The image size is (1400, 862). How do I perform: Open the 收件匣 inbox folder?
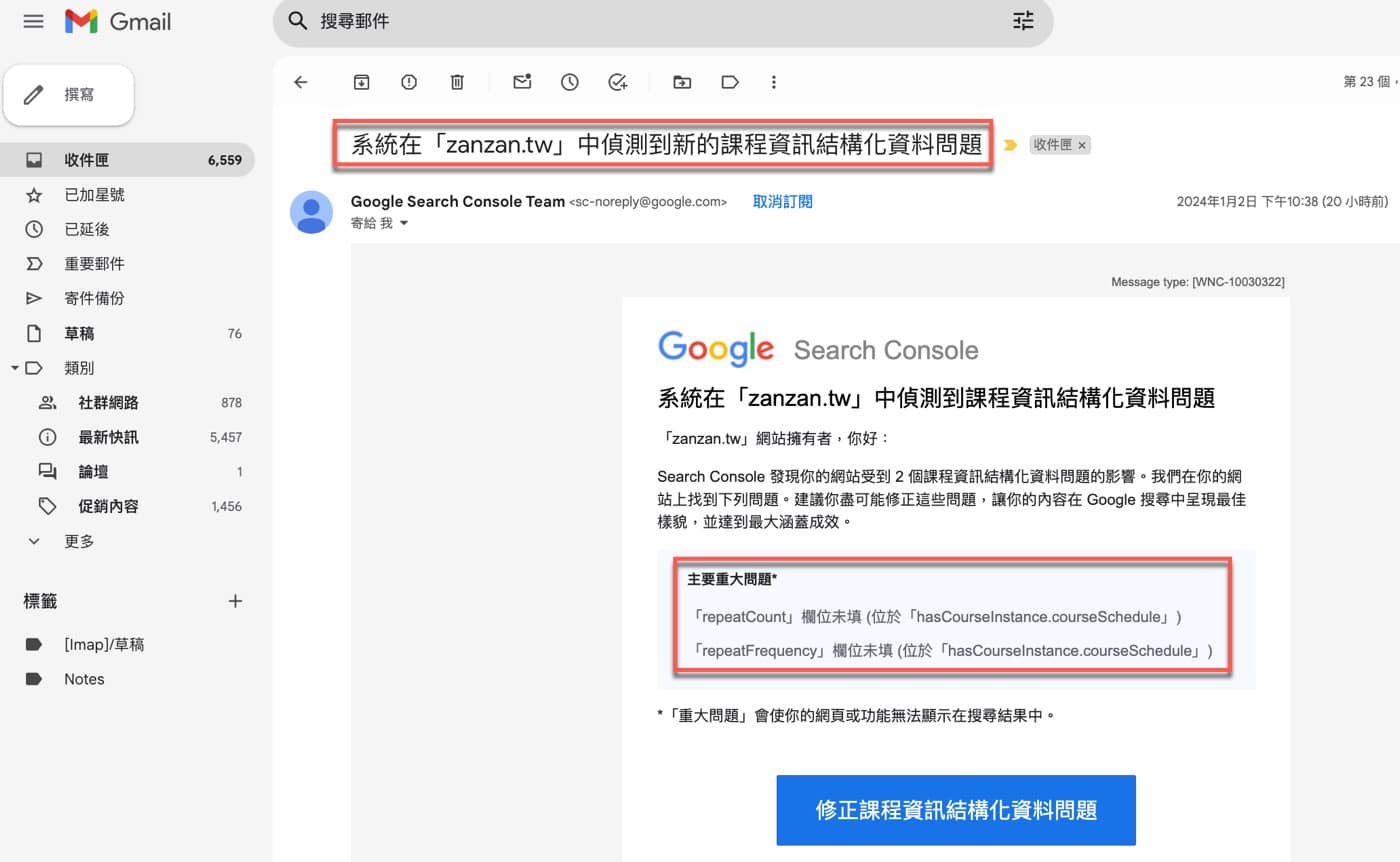pyautogui.click(x=127, y=160)
